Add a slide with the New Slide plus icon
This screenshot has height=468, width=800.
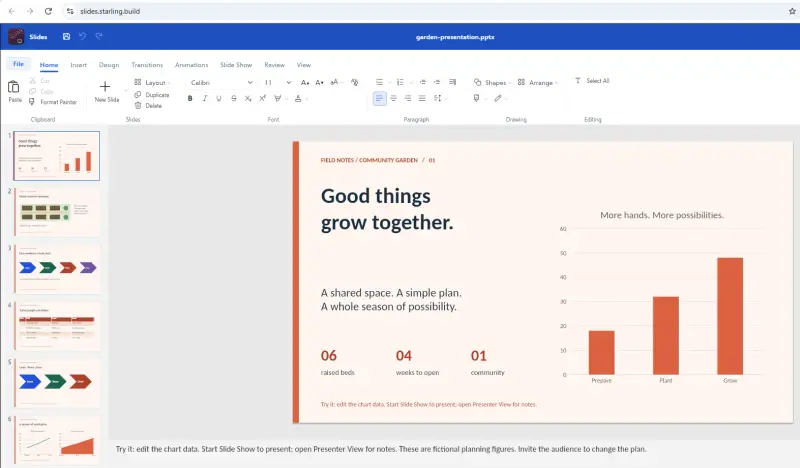(105, 87)
